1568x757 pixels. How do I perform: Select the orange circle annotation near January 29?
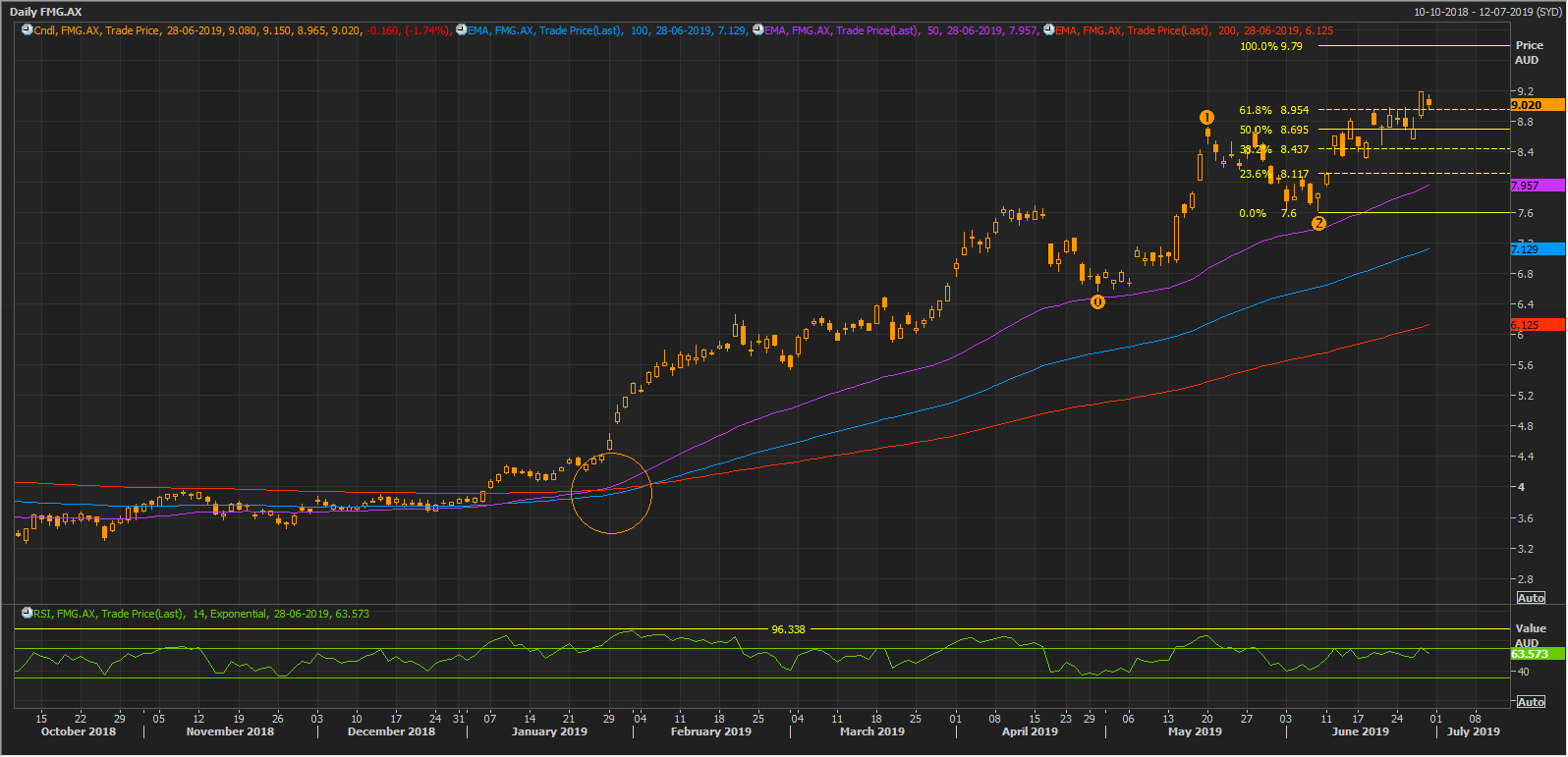click(611, 493)
